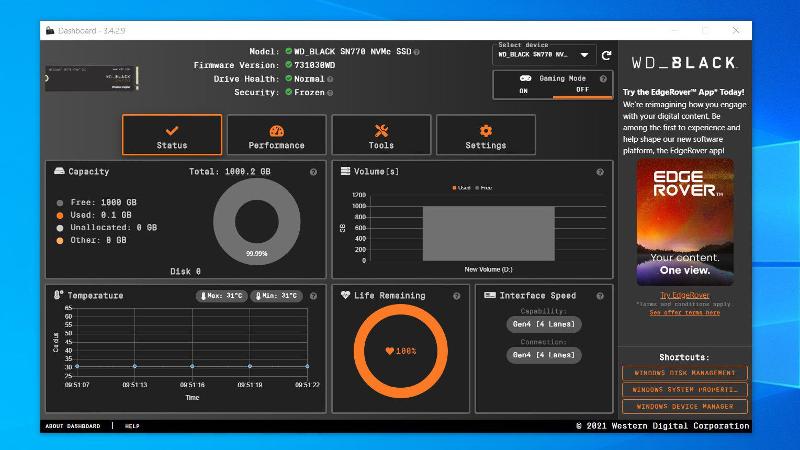
Task: Open the See offer terms here link
Action: [x=685, y=312]
